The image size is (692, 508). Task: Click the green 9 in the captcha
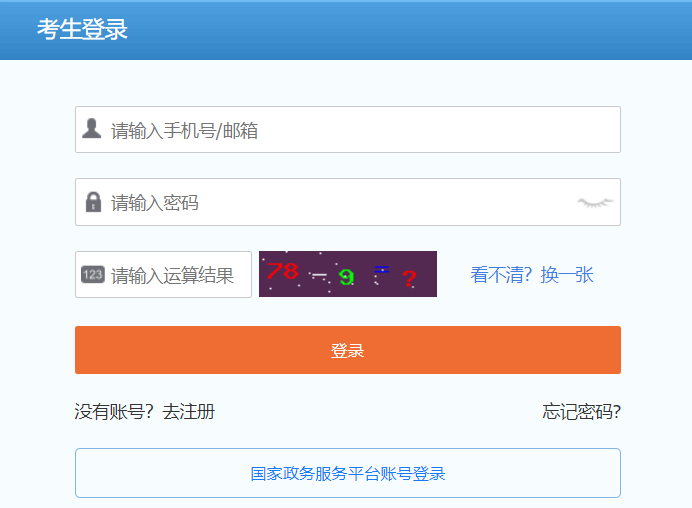click(x=346, y=276)
